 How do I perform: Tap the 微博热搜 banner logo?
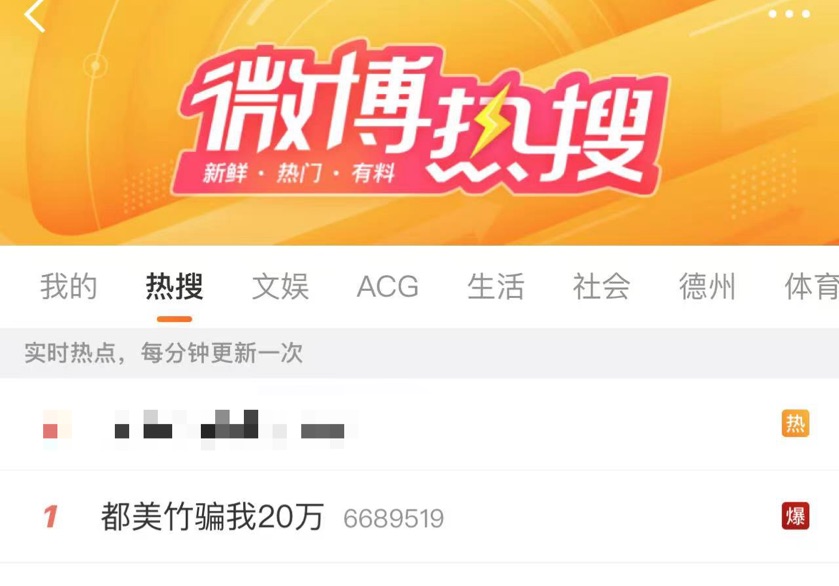pos(420,118)
